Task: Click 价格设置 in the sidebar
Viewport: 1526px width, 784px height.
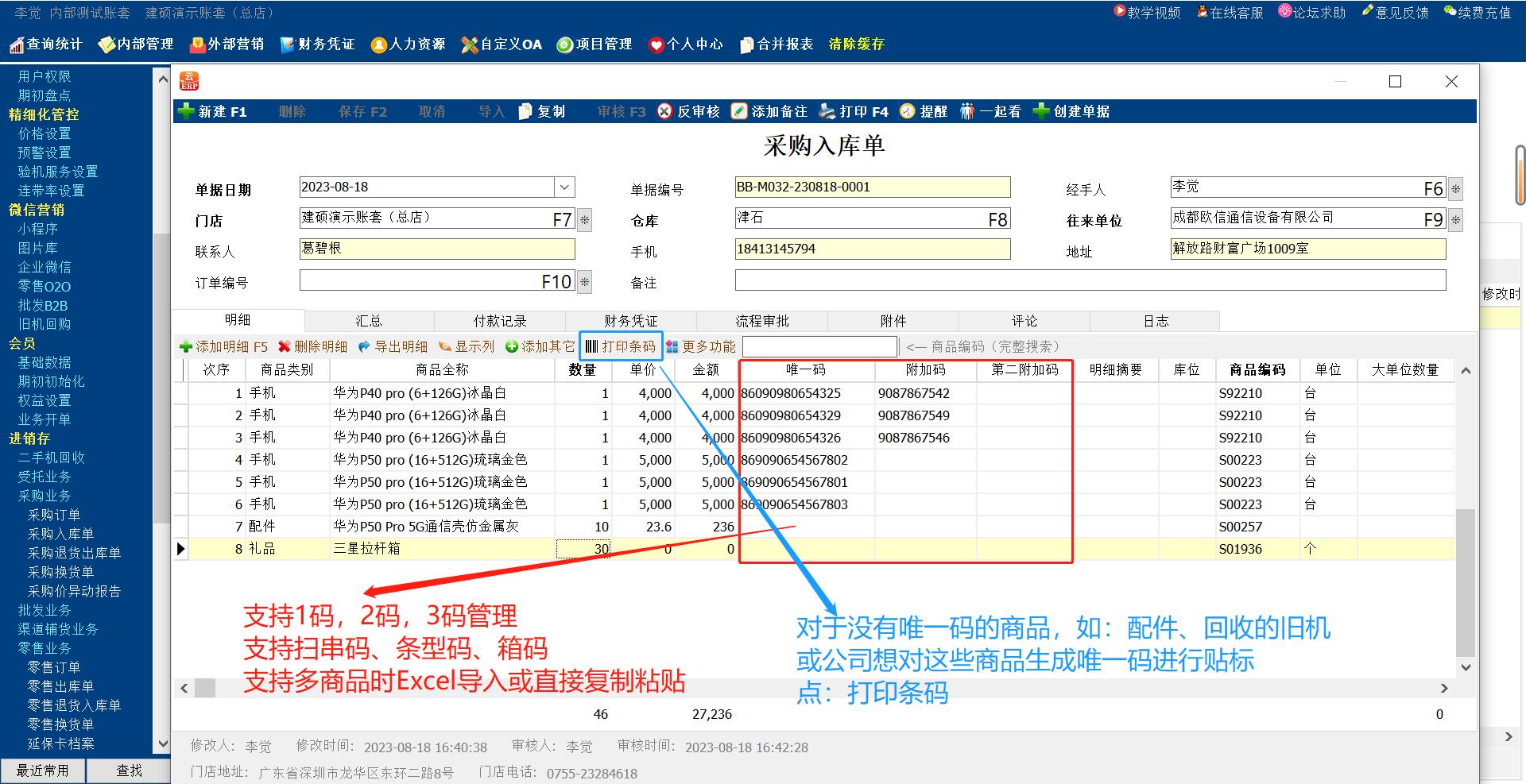Action: click(45, 133)
